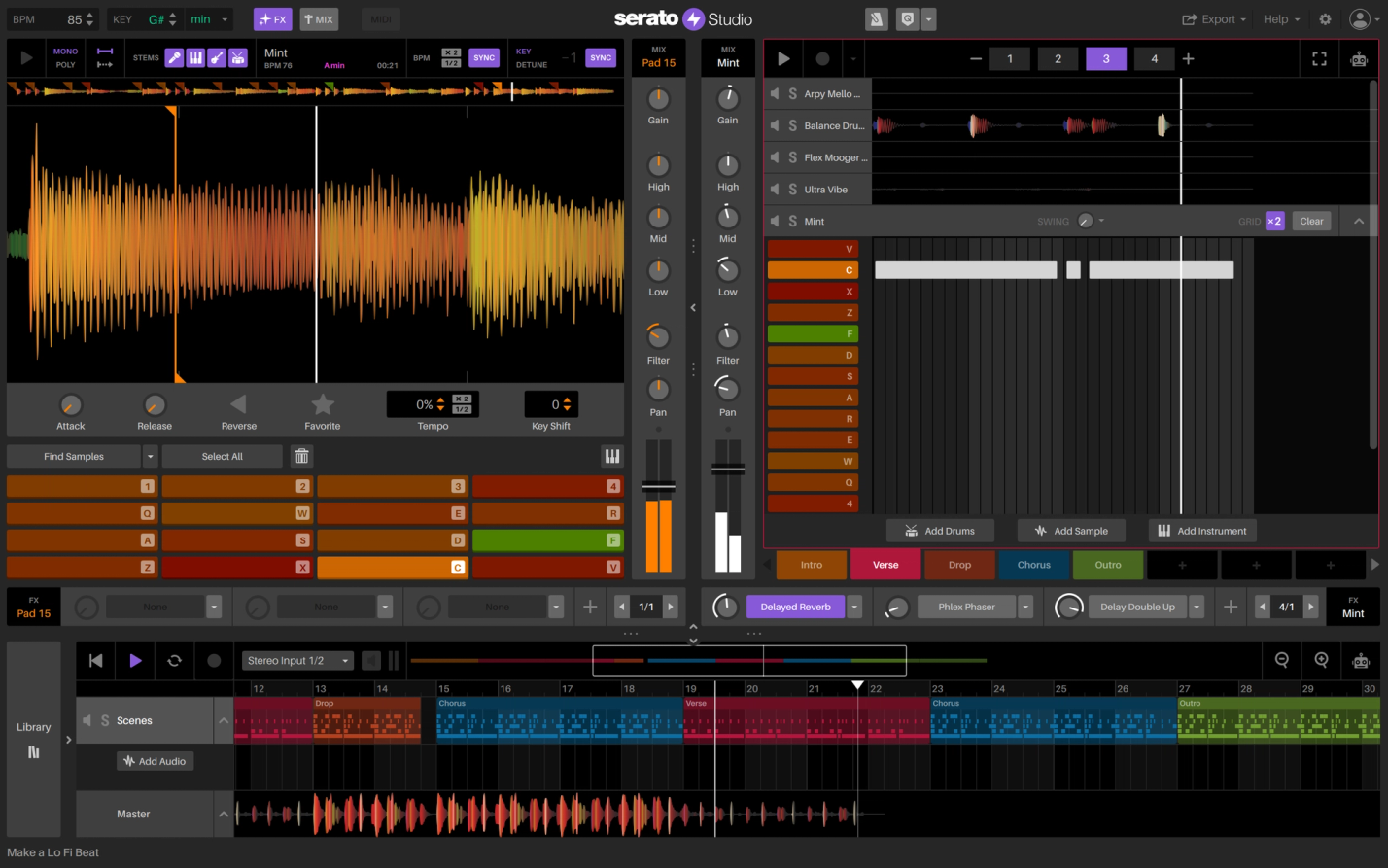This screenshot has height=868, width=1388.
Task: Mute the Balance Drums track
Action: [x=775, y=125]
